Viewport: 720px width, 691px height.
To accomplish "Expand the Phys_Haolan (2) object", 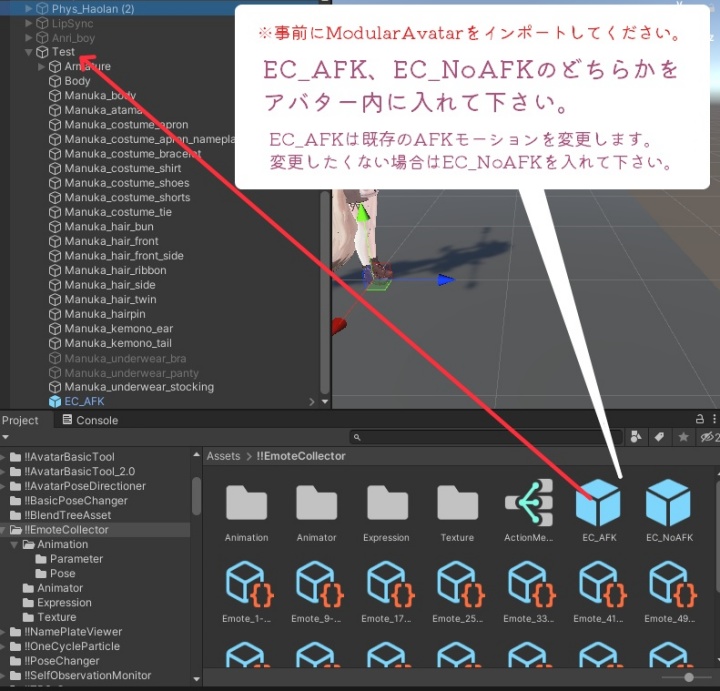I will 28,8.
